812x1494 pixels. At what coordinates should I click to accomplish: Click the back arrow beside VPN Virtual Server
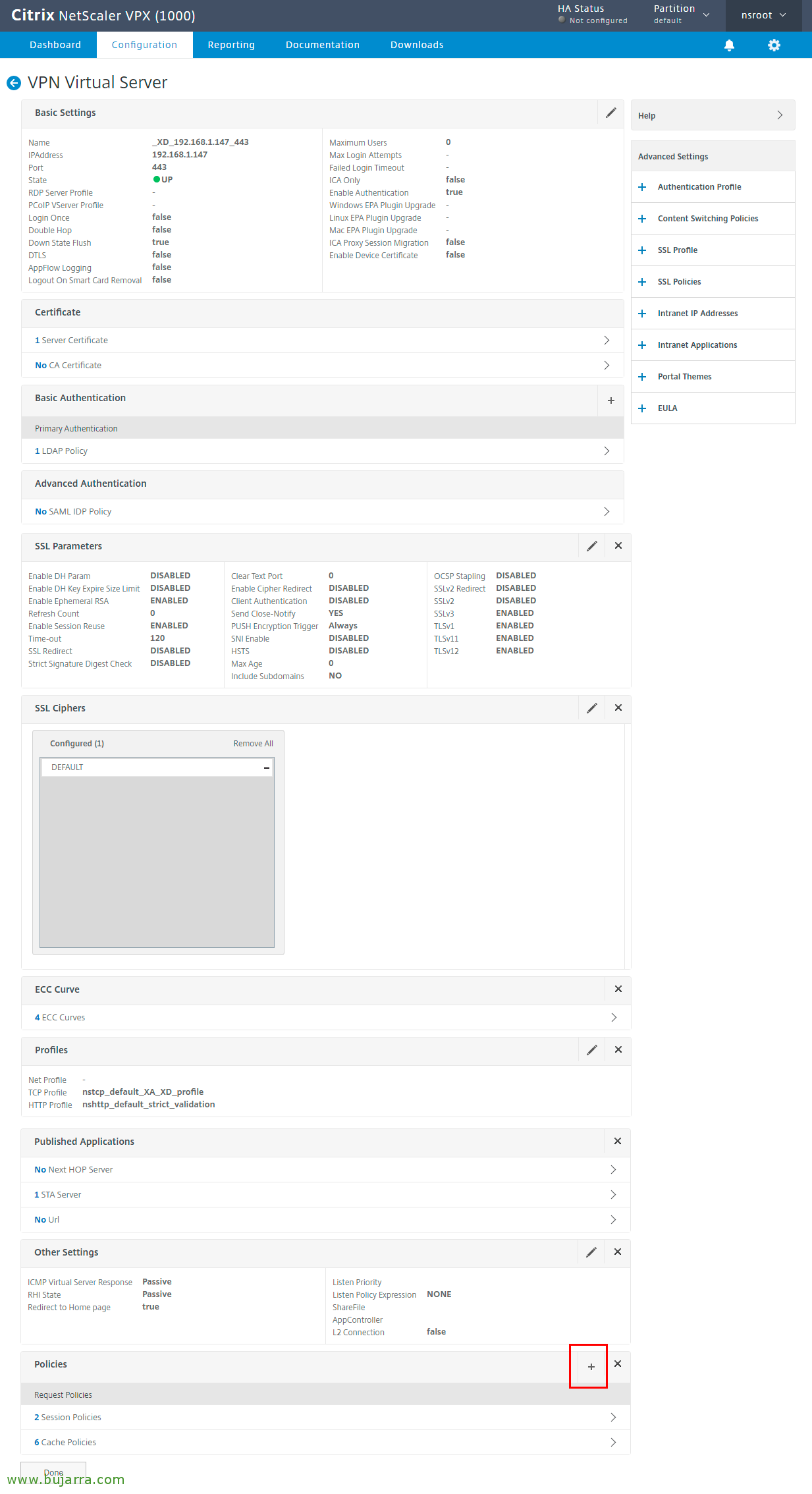[x=14, y=83]
